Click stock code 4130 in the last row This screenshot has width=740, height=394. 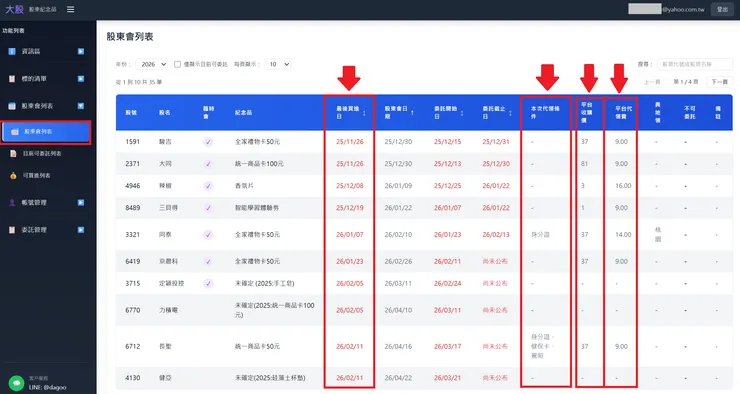(x=133, y=378)
